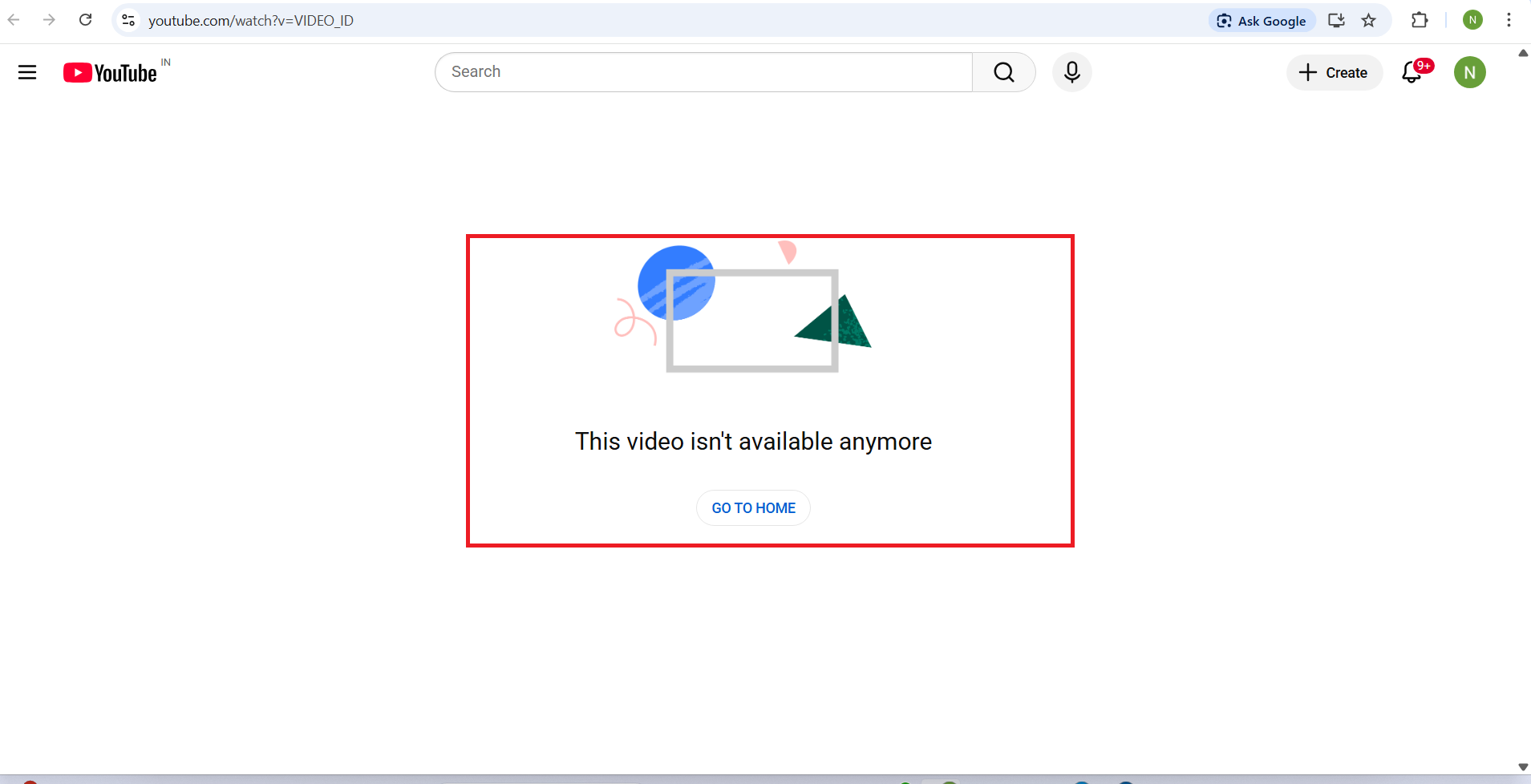Go back to the previous page
The width and height of the screenshot is (1531, 784).
[14, 20]
